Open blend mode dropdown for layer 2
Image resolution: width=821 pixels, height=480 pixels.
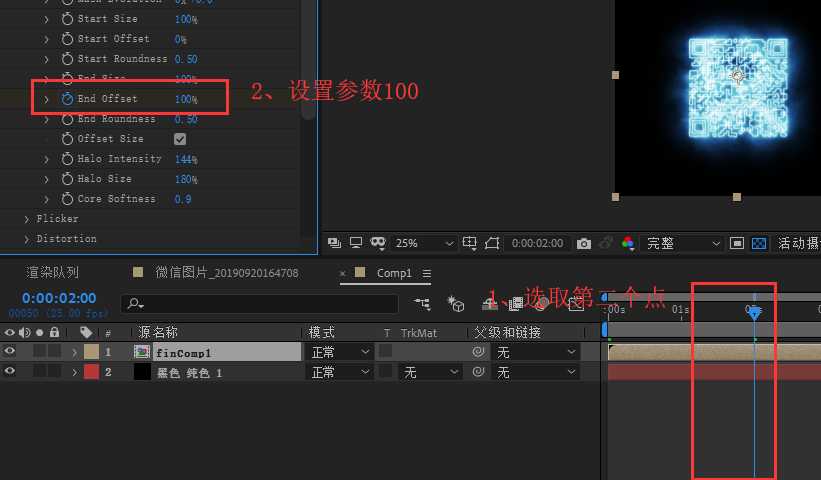[340, 372]
